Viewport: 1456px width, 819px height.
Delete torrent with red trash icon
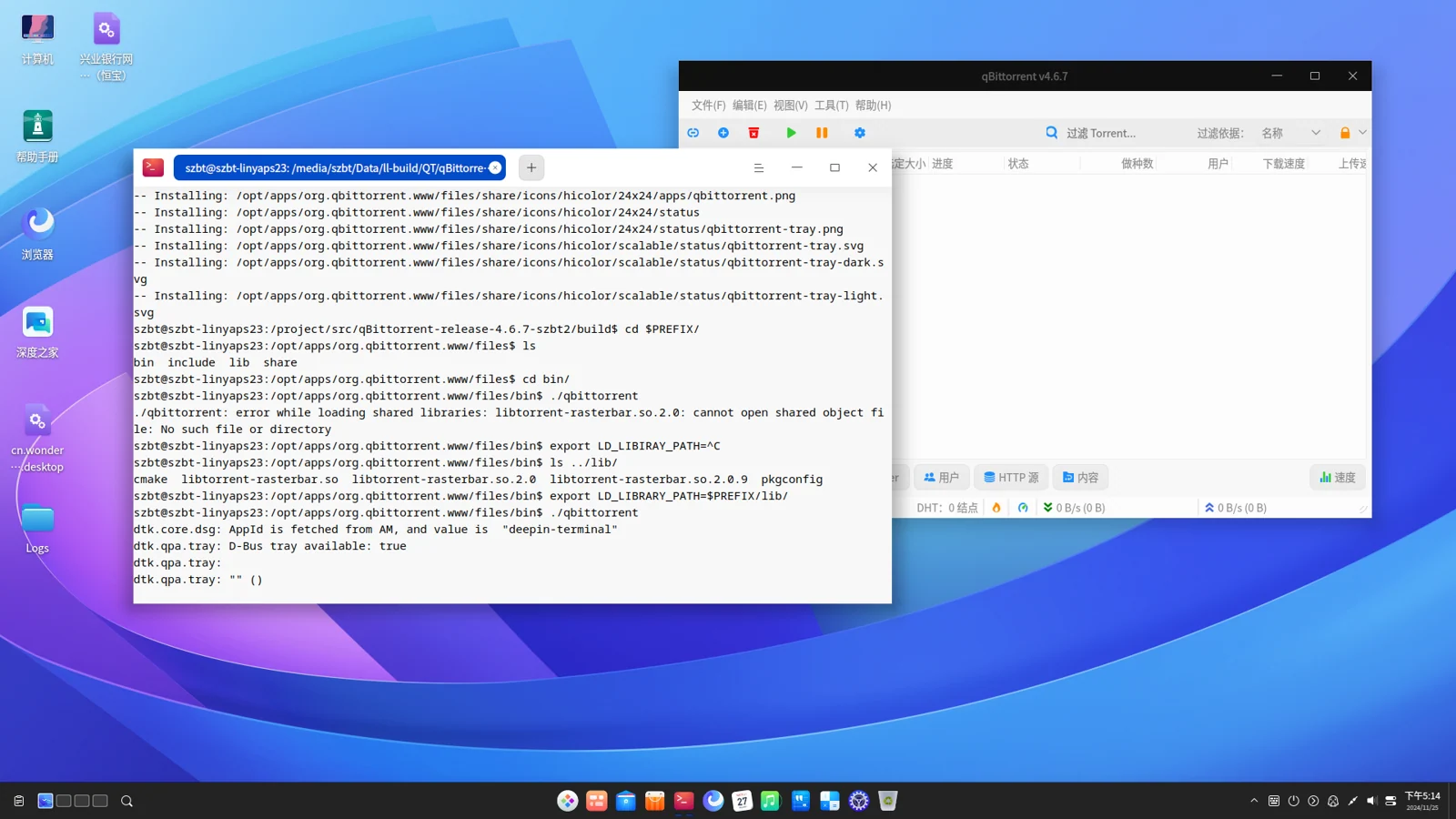click(753, 133)
